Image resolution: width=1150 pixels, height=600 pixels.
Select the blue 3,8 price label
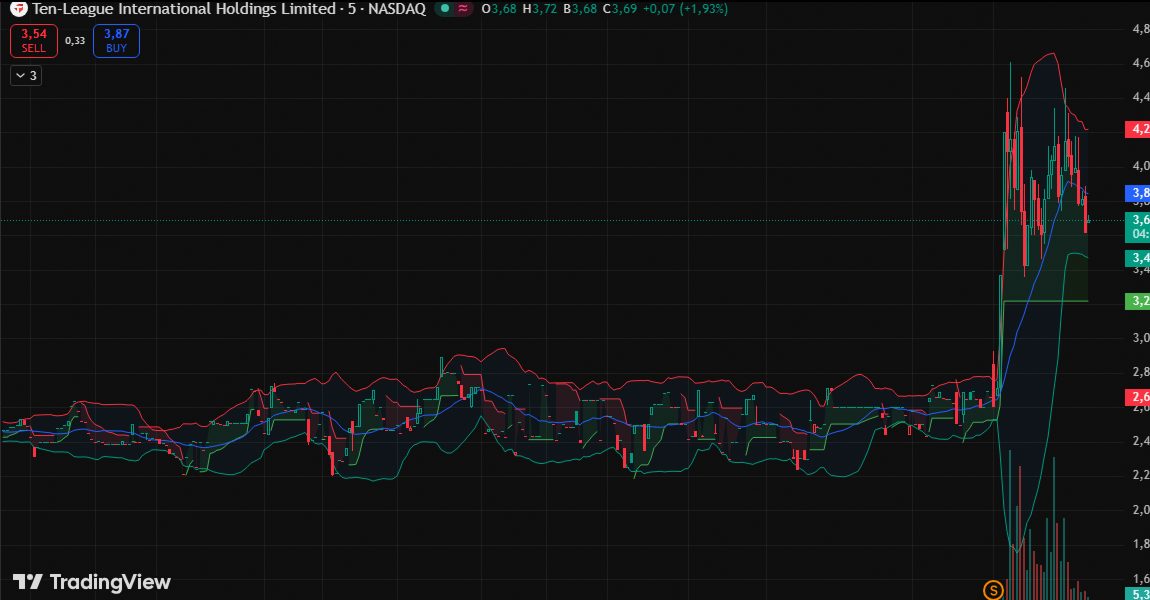tap(1138, 194)
